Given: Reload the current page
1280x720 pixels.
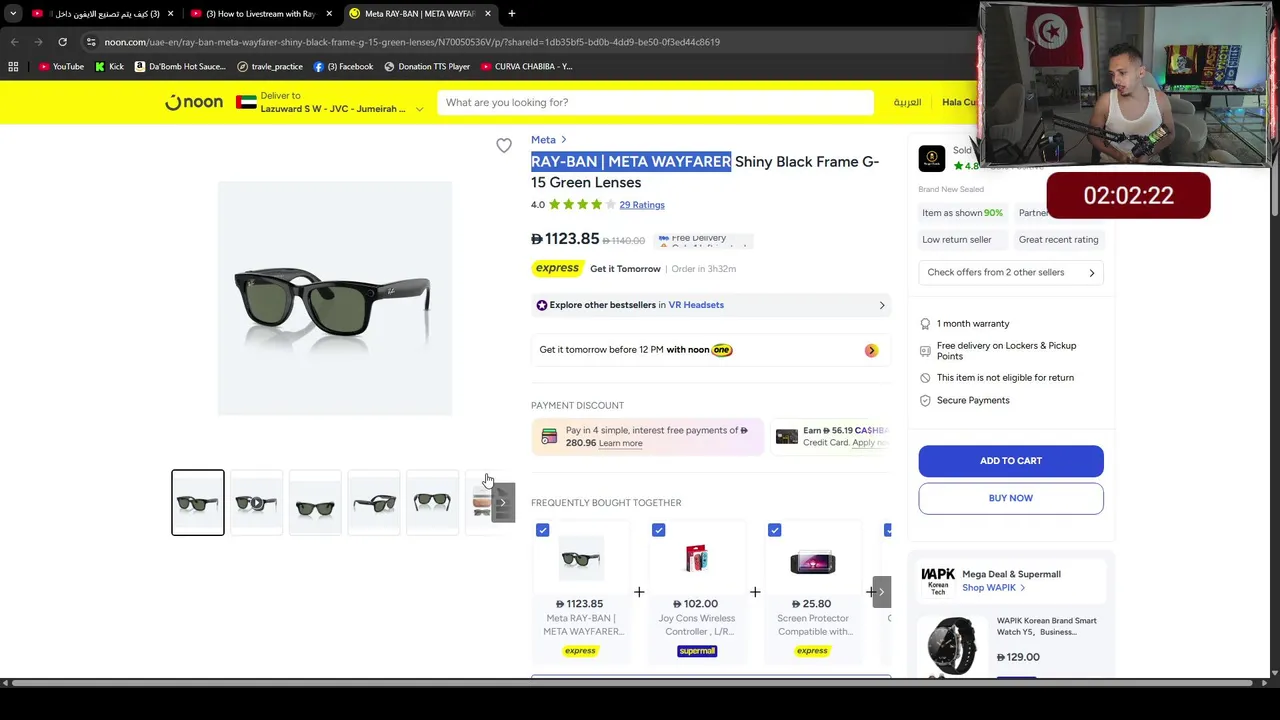Looking at the screenshot, I should (62, 42).
